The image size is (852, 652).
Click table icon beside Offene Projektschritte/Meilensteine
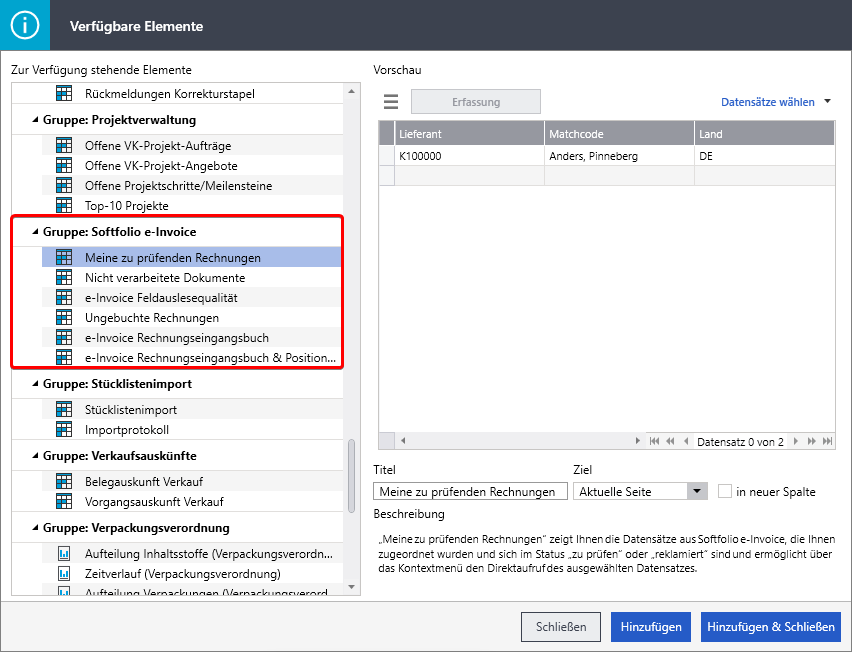[x=64, y=186]
